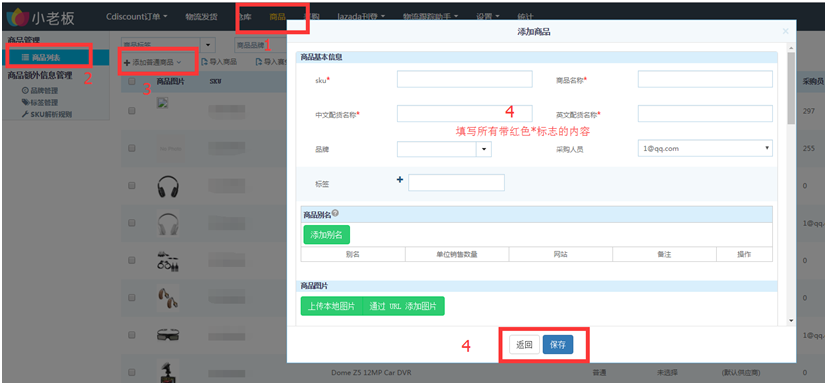
Task: Open 统计 in the navigation bar
Action: [x=525, y=16]
